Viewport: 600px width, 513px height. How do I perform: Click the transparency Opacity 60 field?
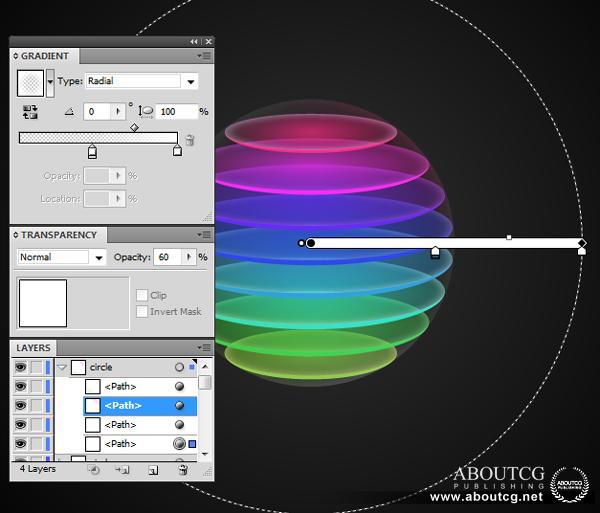click(x=168, y=257)
